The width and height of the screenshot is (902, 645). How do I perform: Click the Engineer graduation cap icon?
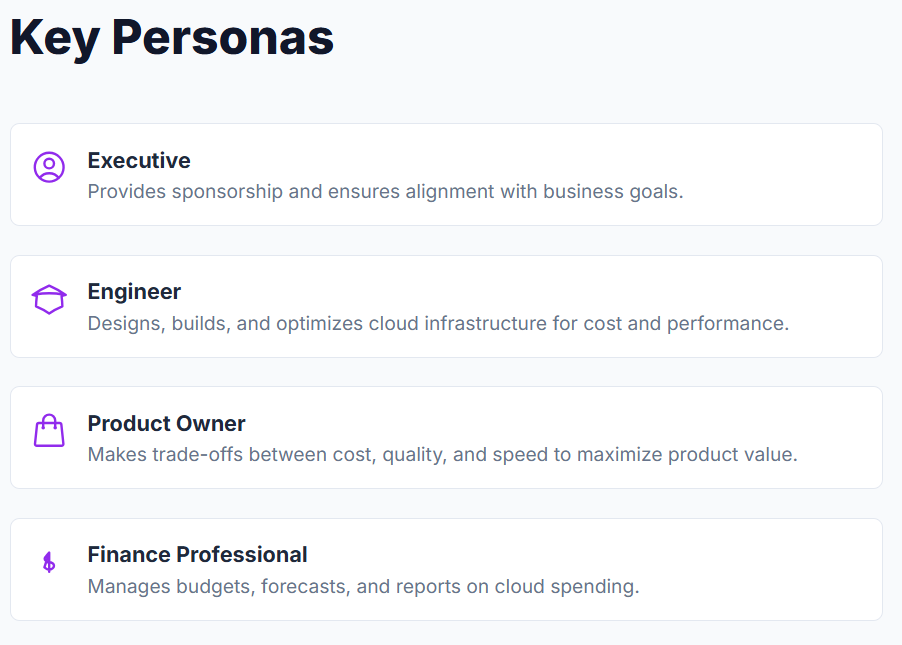point(49,299)
